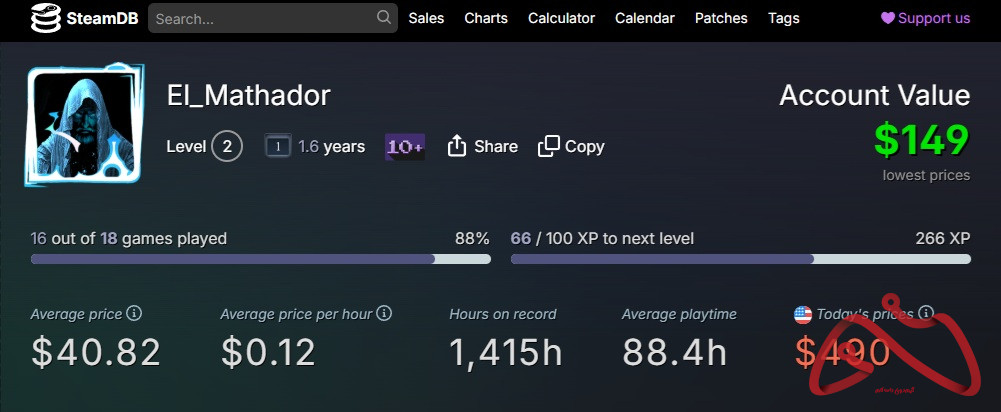Click the '88%' value
Viewport: 1001px width, 412px height.
point(472,239)
